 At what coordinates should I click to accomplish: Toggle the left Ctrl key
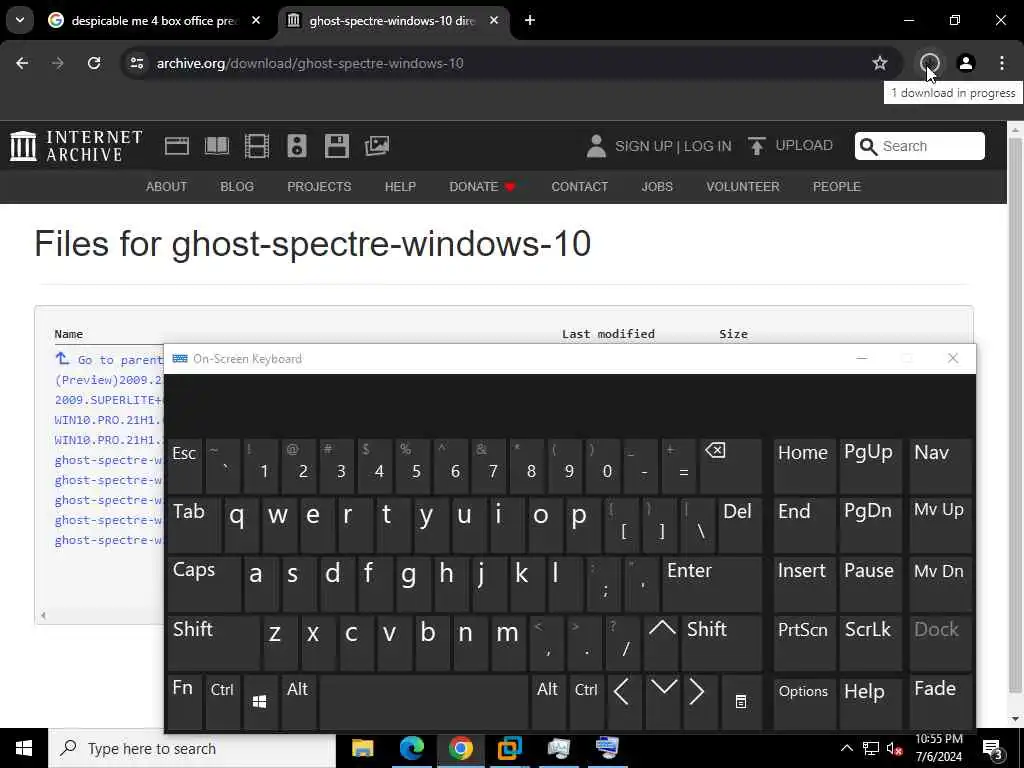(x=223, y=702)
